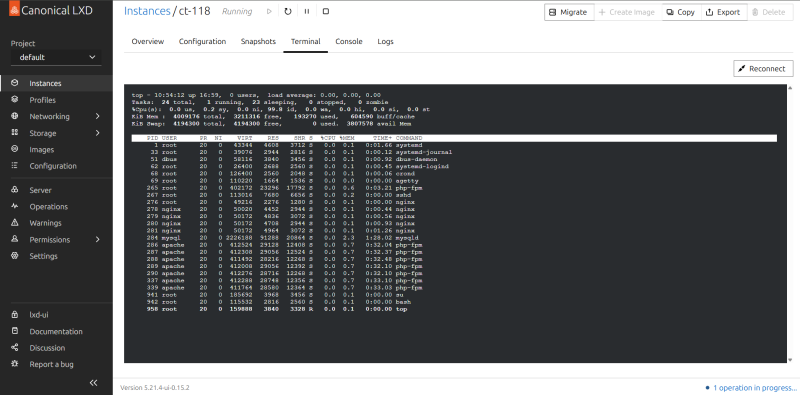Click the load average line
Image resolution: width=800 pixels, height=395 pixels.
click(x=256, y=95)
